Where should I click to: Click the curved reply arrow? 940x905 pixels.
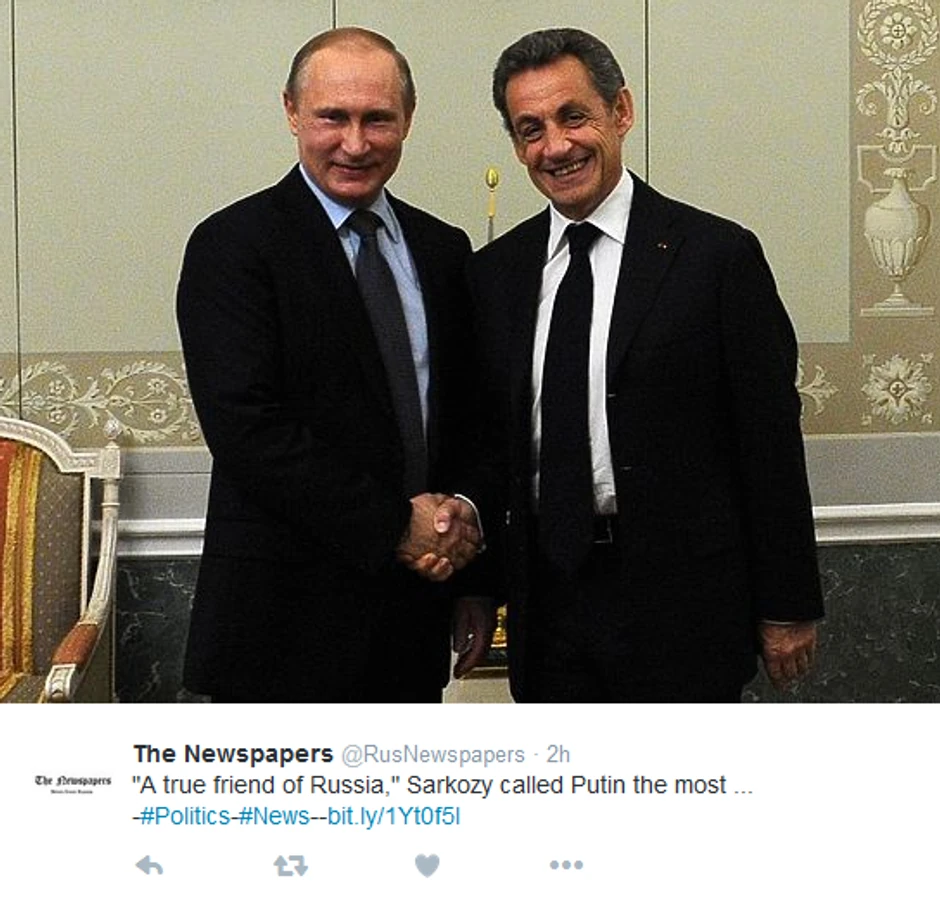point(149,865)
